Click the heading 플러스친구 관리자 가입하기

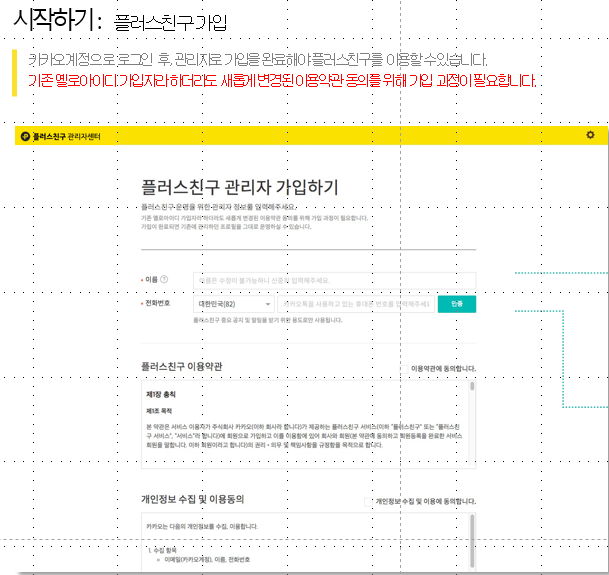[240, 187]
